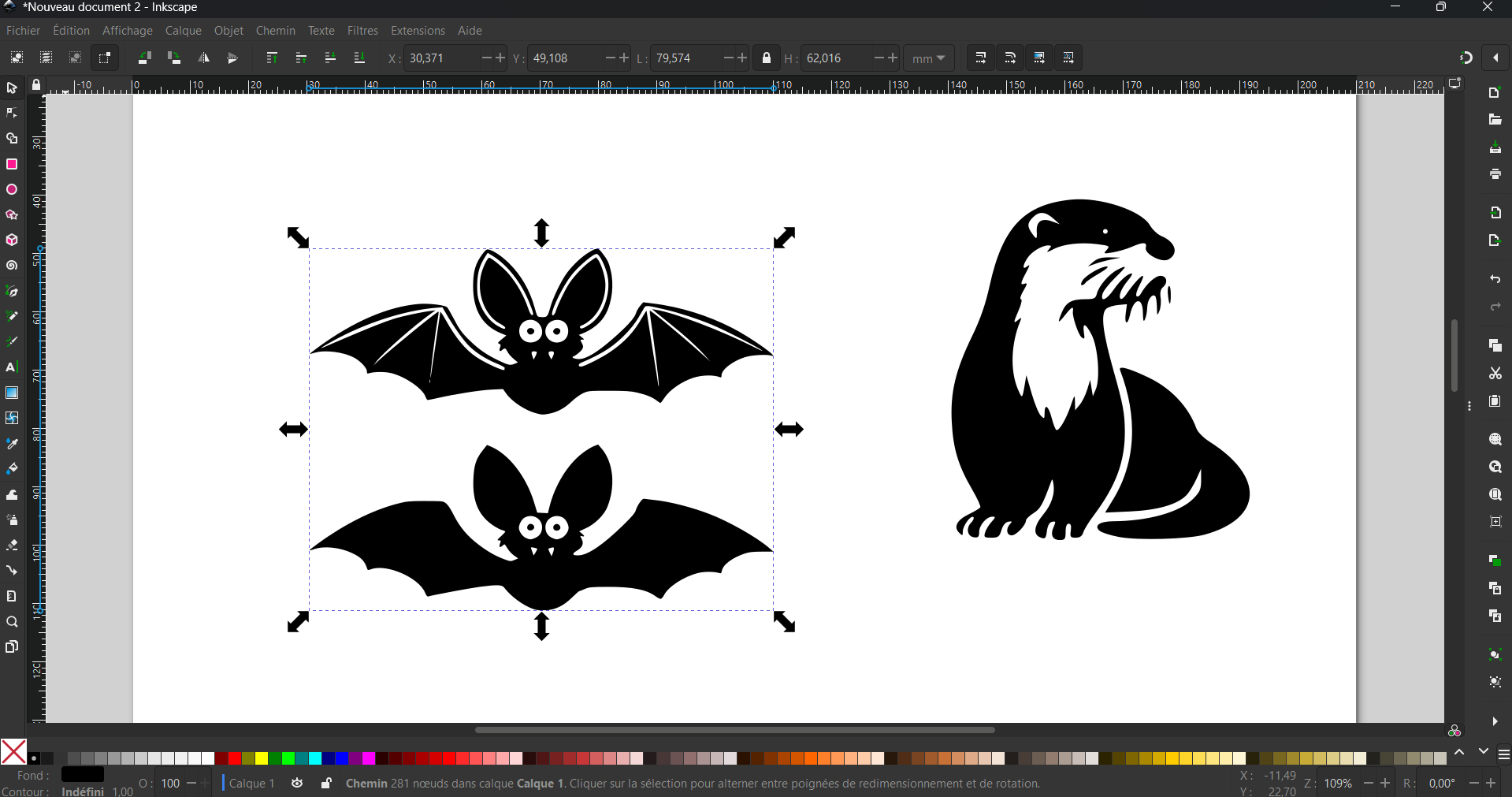Rotate selection 90° counter-clockwise

[x=144, y=58]
